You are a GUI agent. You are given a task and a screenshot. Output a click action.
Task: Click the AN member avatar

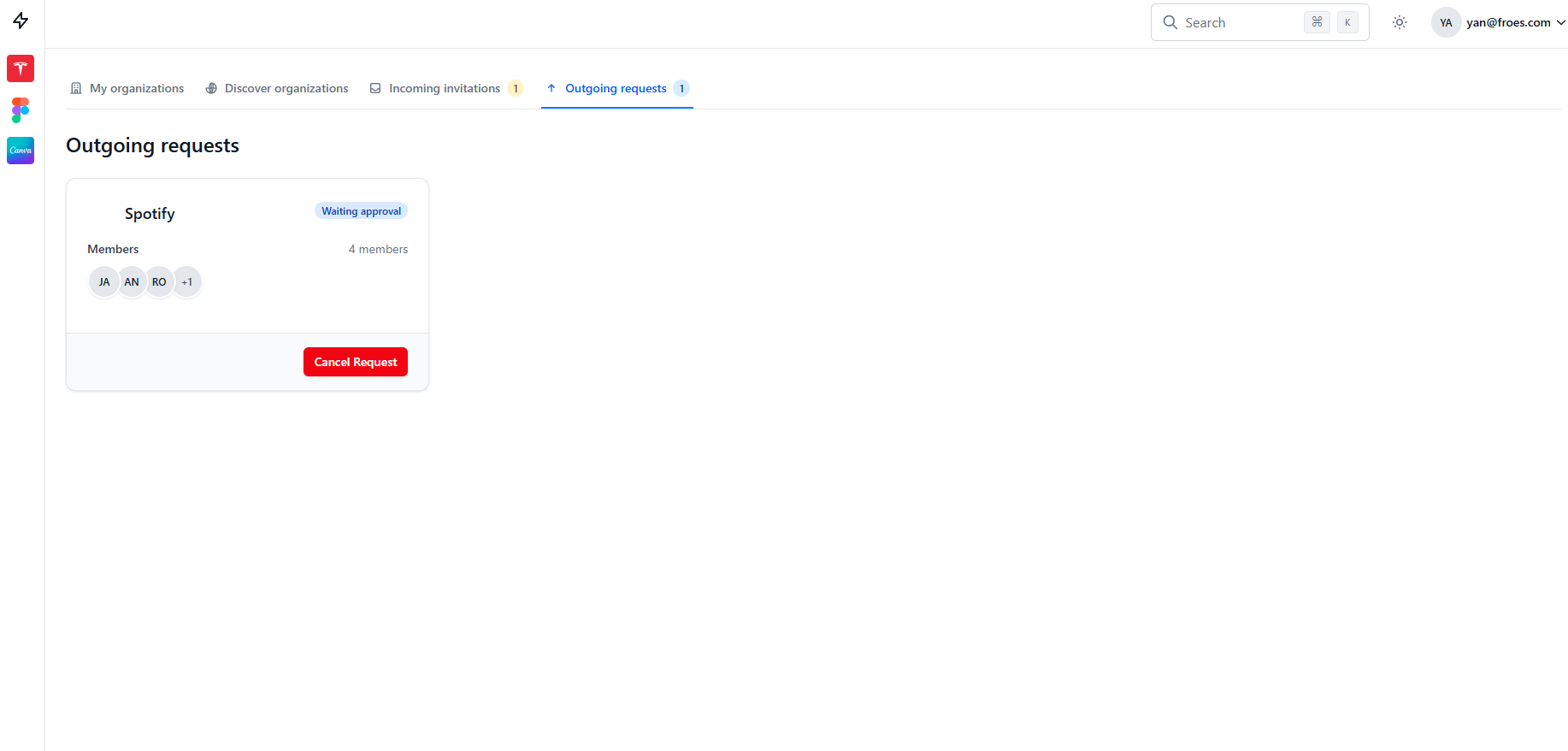click(x=132, y=281)
